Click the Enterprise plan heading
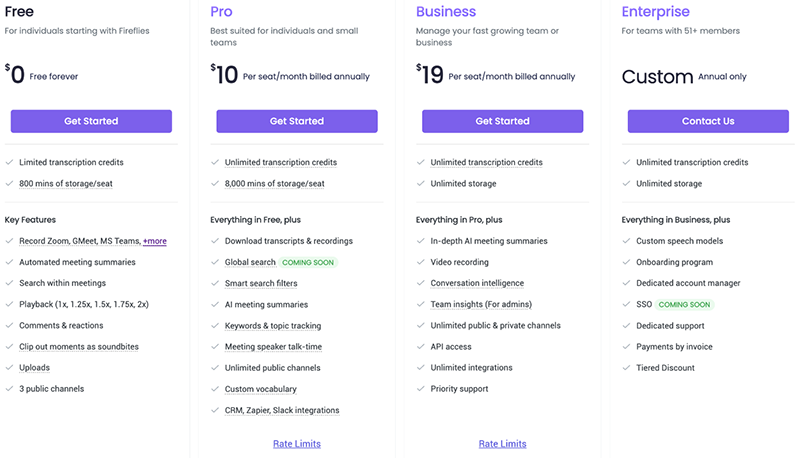Image resolution: width=800 pixels, height=458 pixels. 655,12
